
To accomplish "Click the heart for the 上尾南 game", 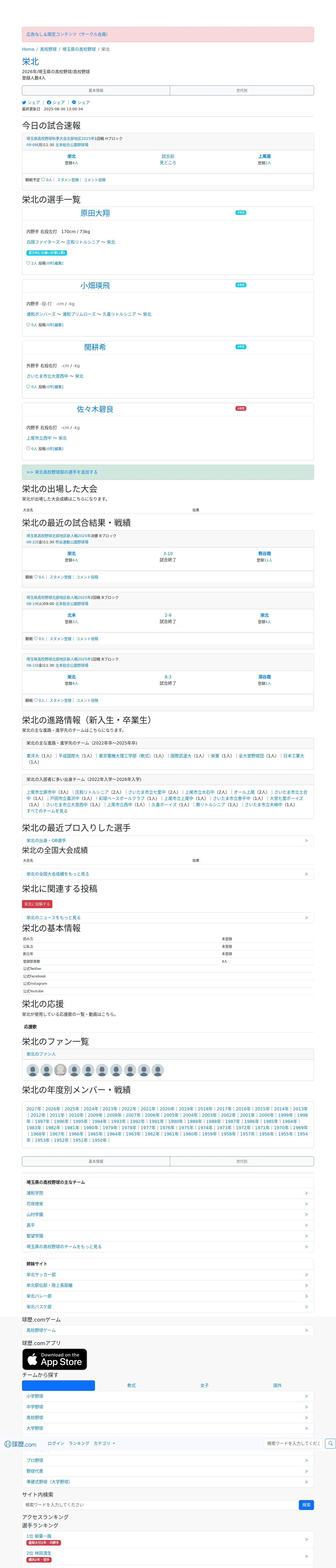I will pos(43,180).
